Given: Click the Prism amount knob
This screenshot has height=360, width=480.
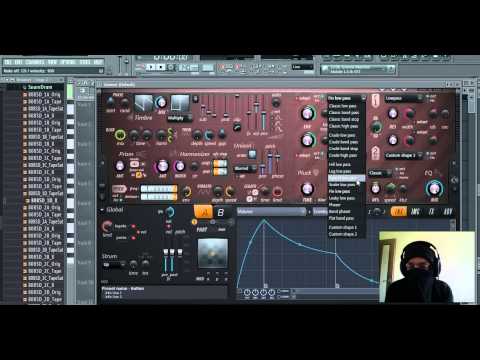Looking at the screenshot, I should pyautogui.click(x=119, y=166).
